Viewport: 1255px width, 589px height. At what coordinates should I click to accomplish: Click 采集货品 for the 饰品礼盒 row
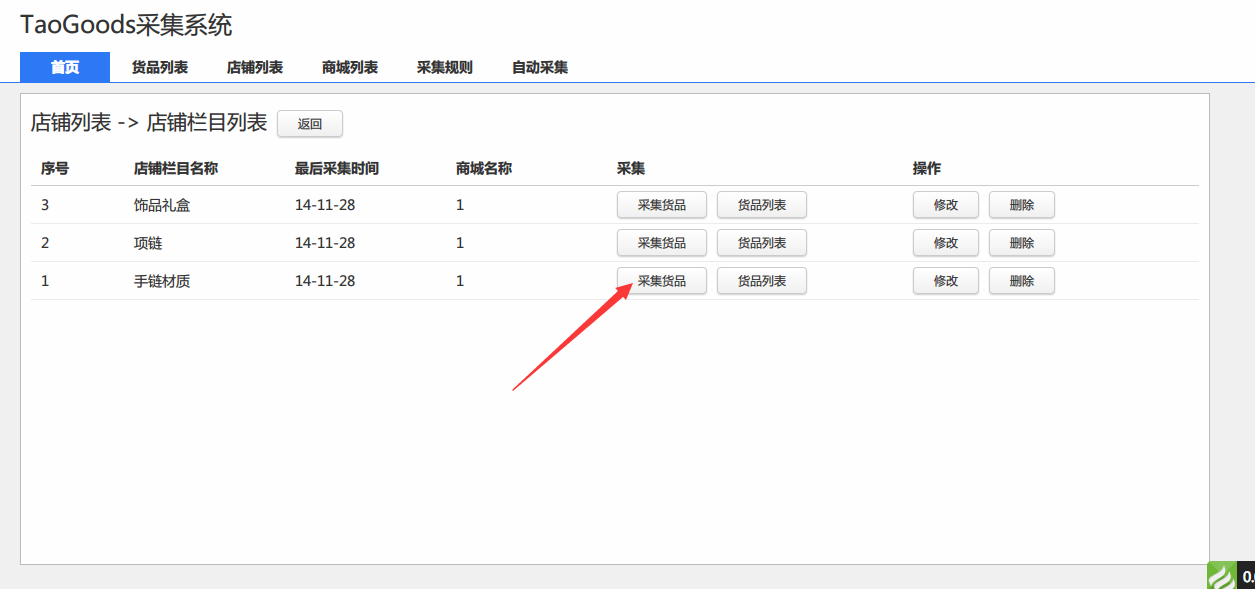point(662,205)
